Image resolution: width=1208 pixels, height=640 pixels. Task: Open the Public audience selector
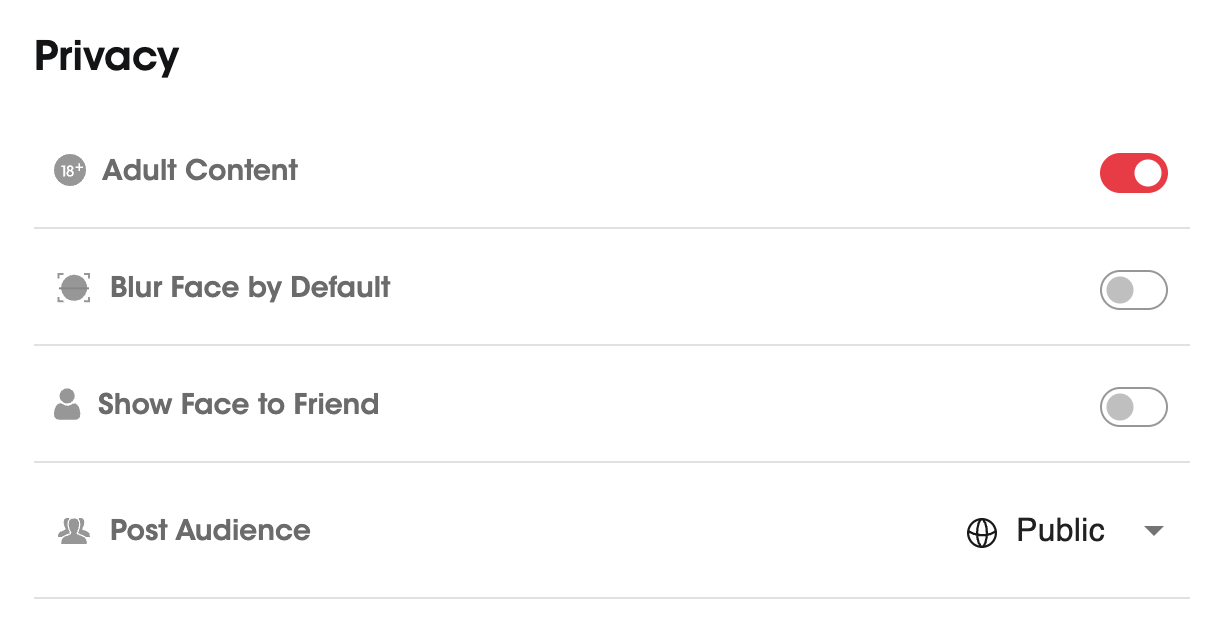click(1060, 531)
